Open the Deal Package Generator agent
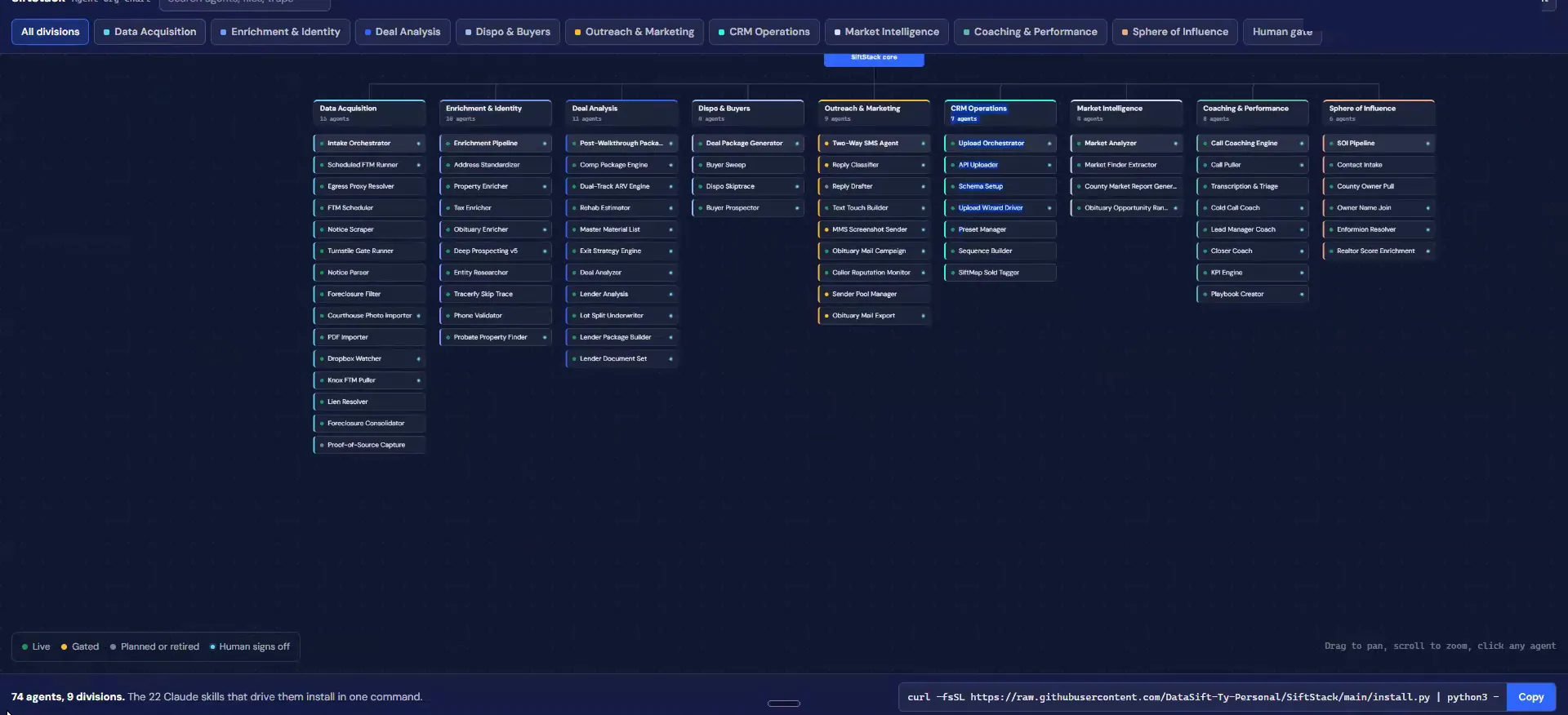 pos(747,144)
